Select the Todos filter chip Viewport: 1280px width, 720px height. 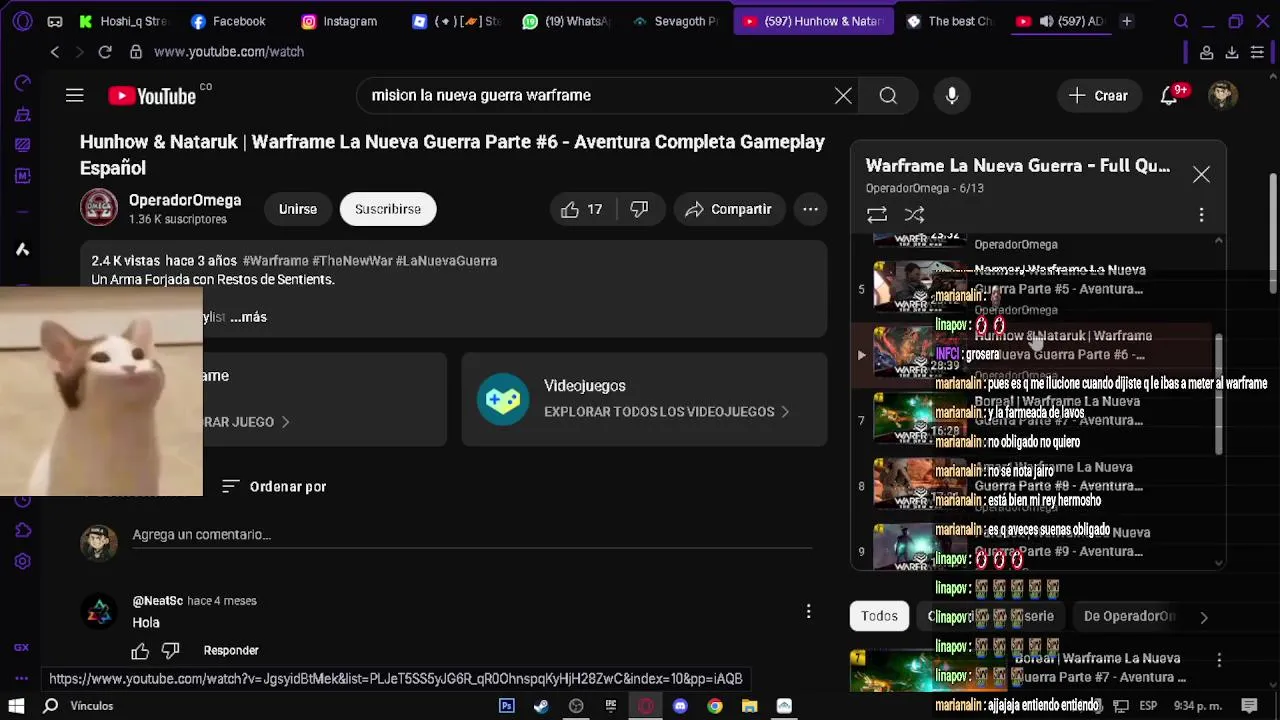(880, 616)
